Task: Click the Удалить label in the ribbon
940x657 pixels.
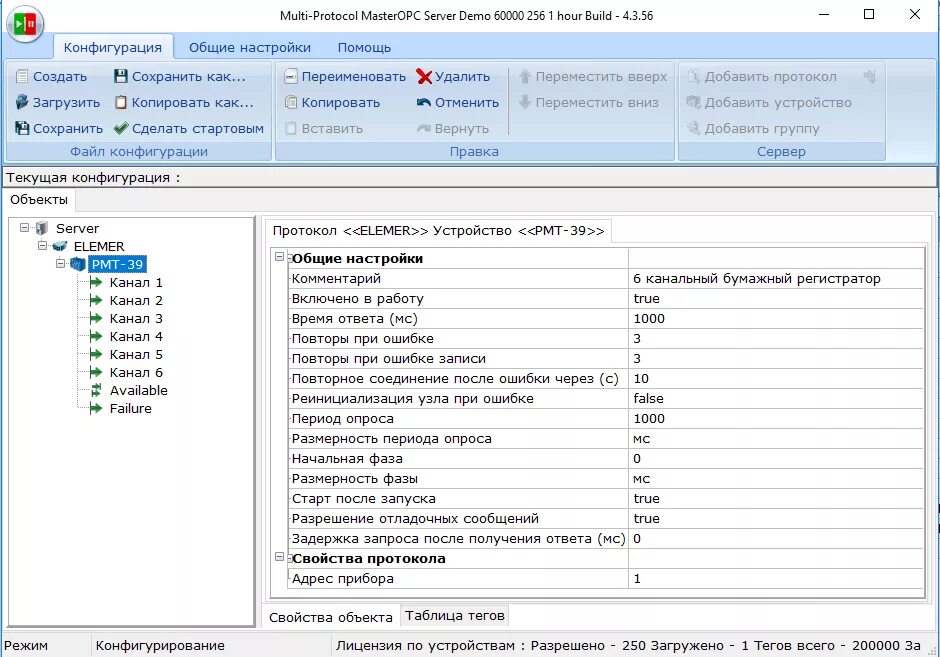Action: (462, 76)
